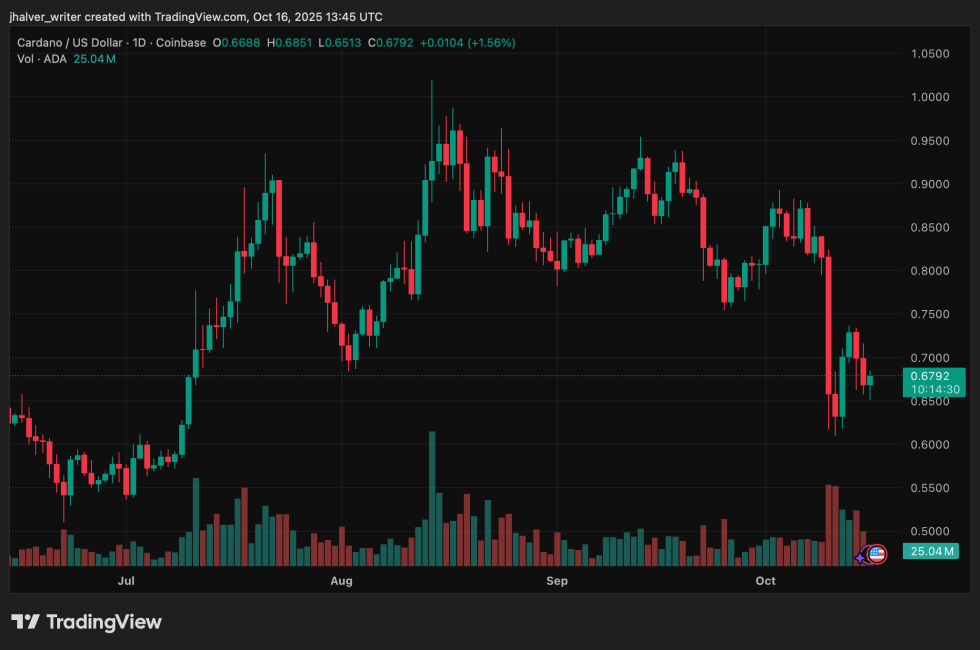Click the Jul label on the time axis
Viewport: 980px width, 650px height.
click(125, 581)
